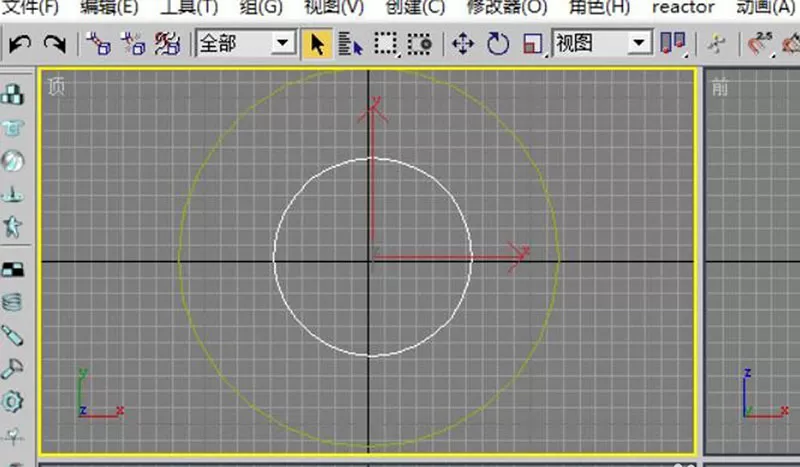Create a reactor Angular Dashpot

12,369
